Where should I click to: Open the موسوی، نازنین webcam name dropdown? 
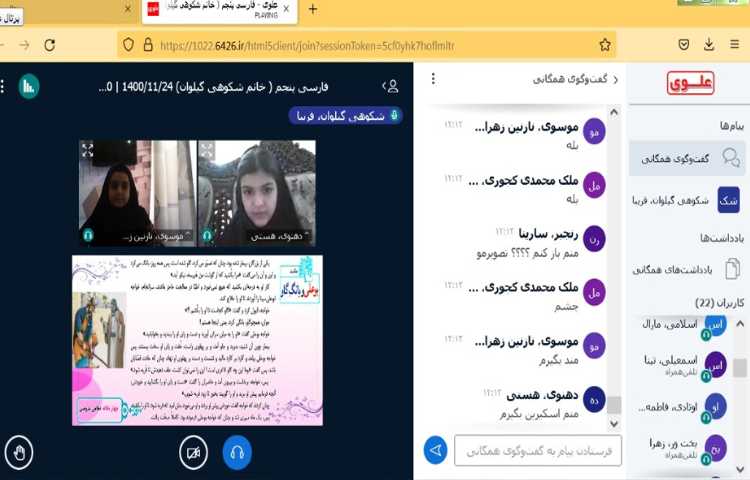click(x=155, y=236)
